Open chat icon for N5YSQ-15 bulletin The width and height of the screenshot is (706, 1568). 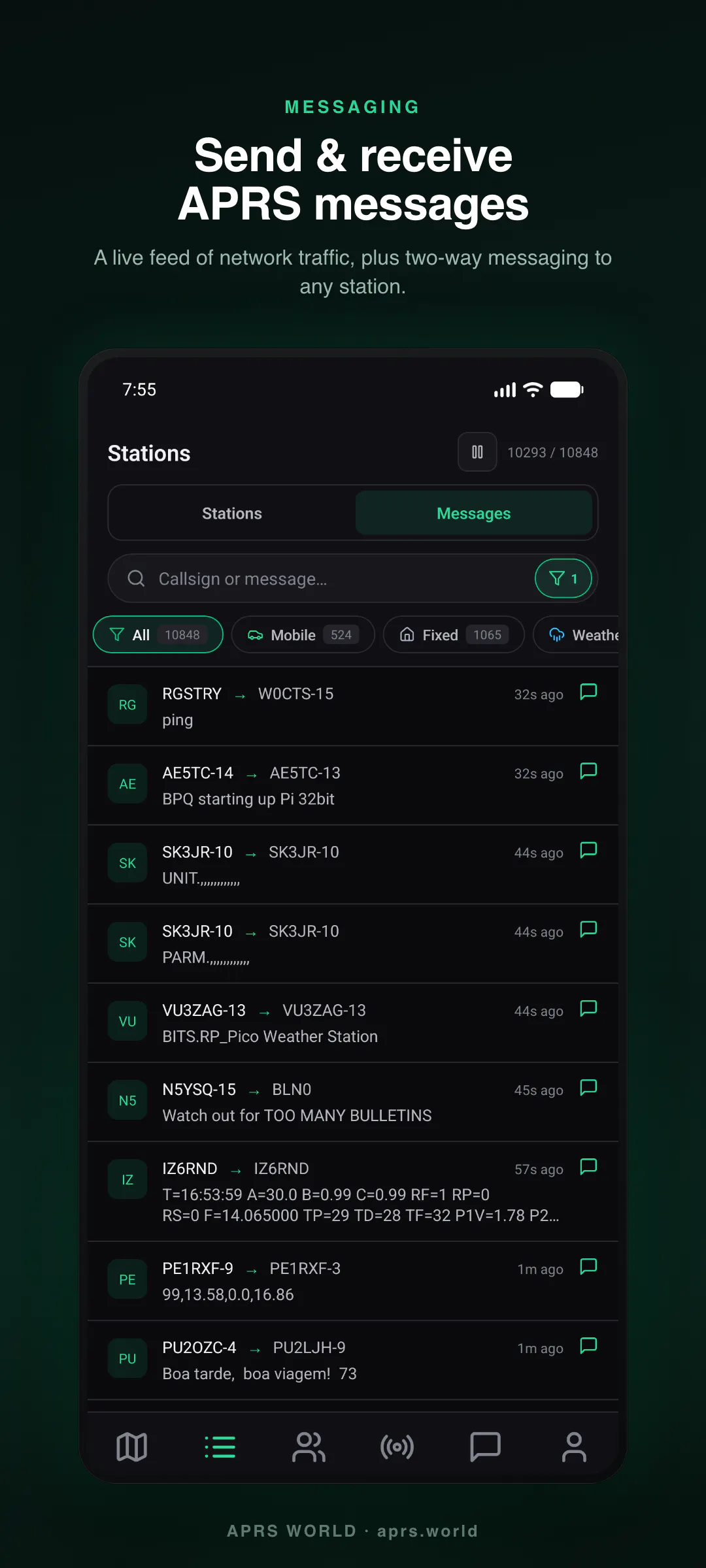pyautogui.click(x=588, y=1087)
